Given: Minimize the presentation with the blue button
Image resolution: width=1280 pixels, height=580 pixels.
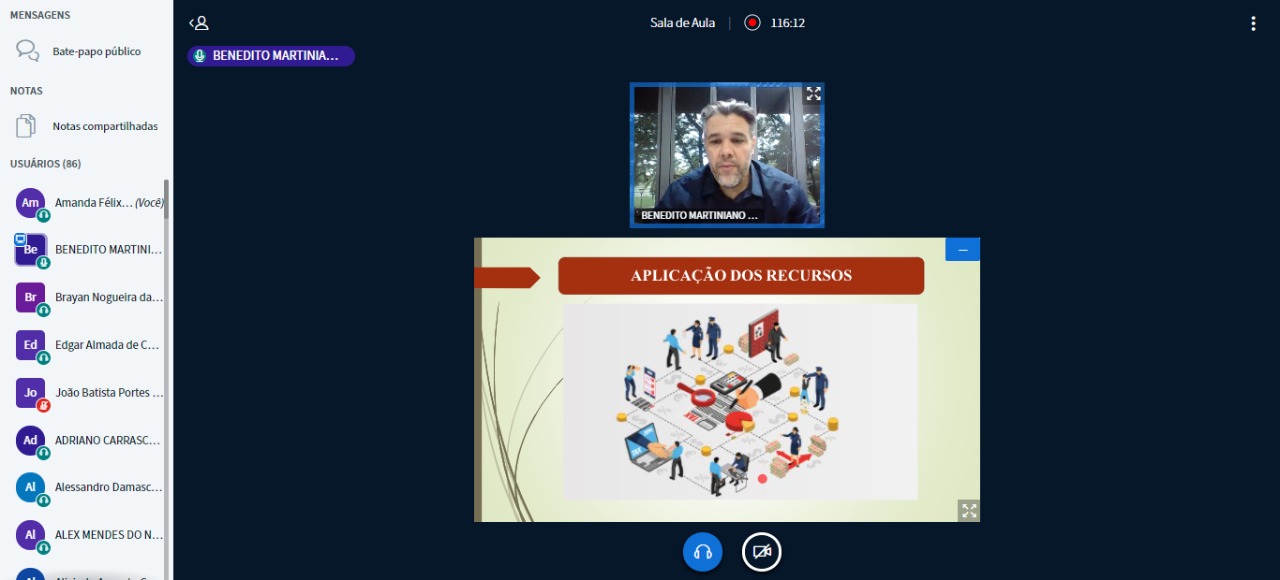Looking at the screenshot, I should tap(963, 250).
